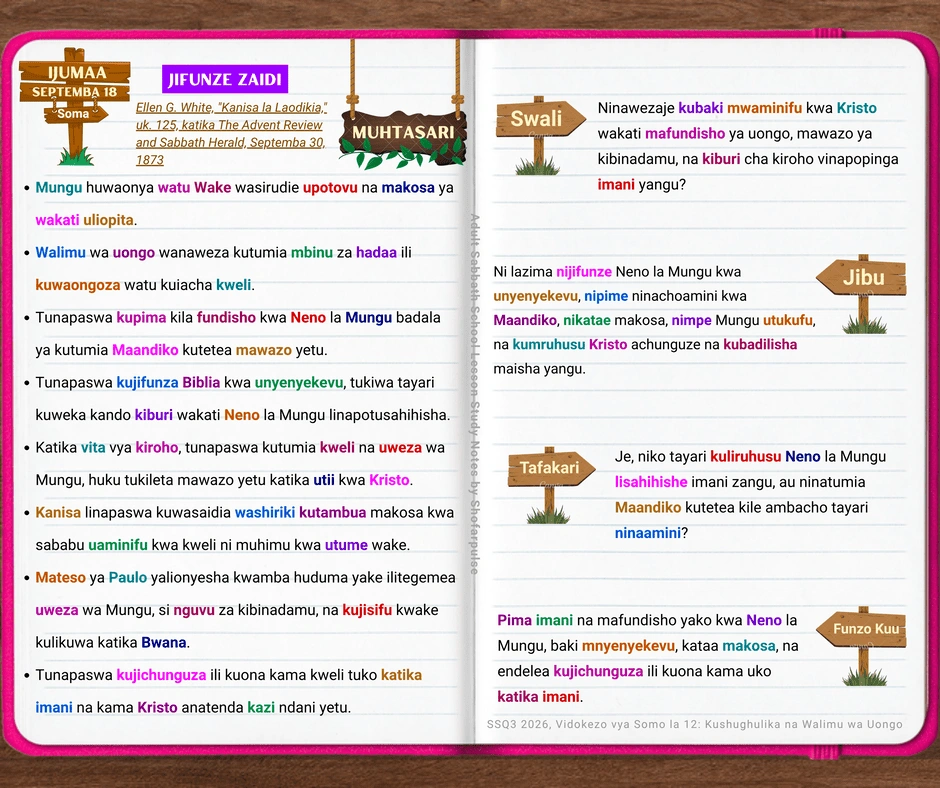Open the Ellen G. White Kanisa la Laodikia reference link
The height and width of the screenshot is (788, 940).
click(231, 133)
